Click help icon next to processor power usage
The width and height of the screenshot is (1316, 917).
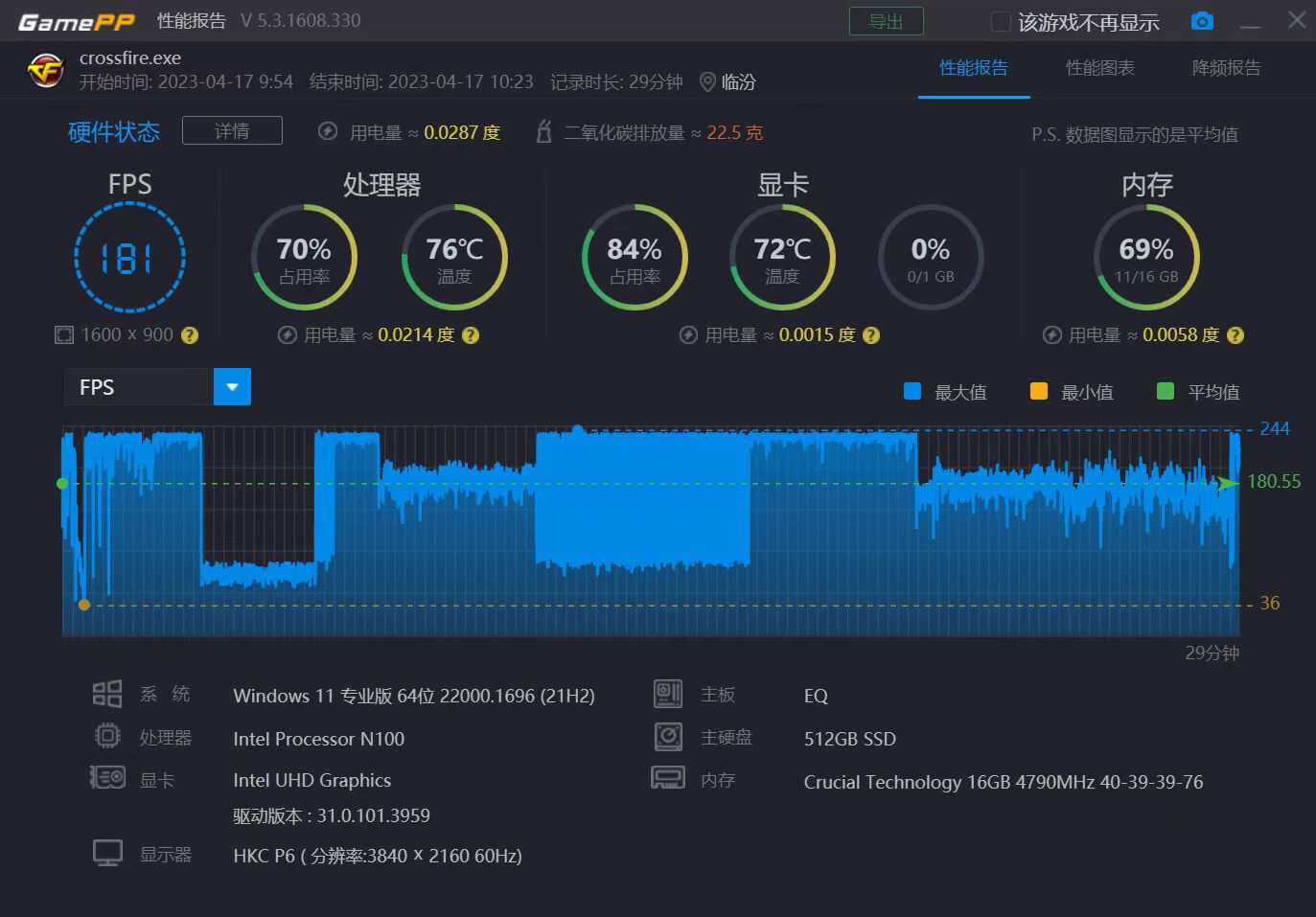pyautogui.click(x=471, y=335)
